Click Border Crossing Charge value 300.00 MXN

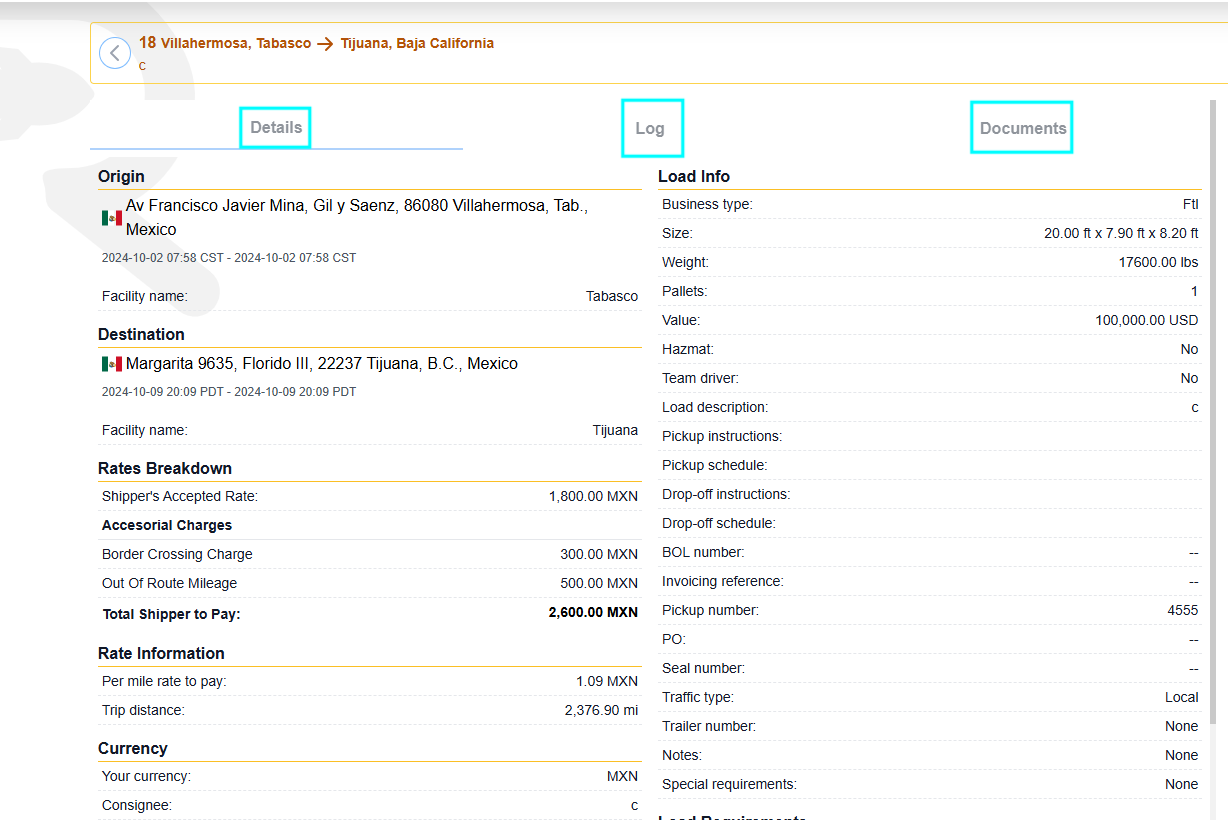click(599, 554)
